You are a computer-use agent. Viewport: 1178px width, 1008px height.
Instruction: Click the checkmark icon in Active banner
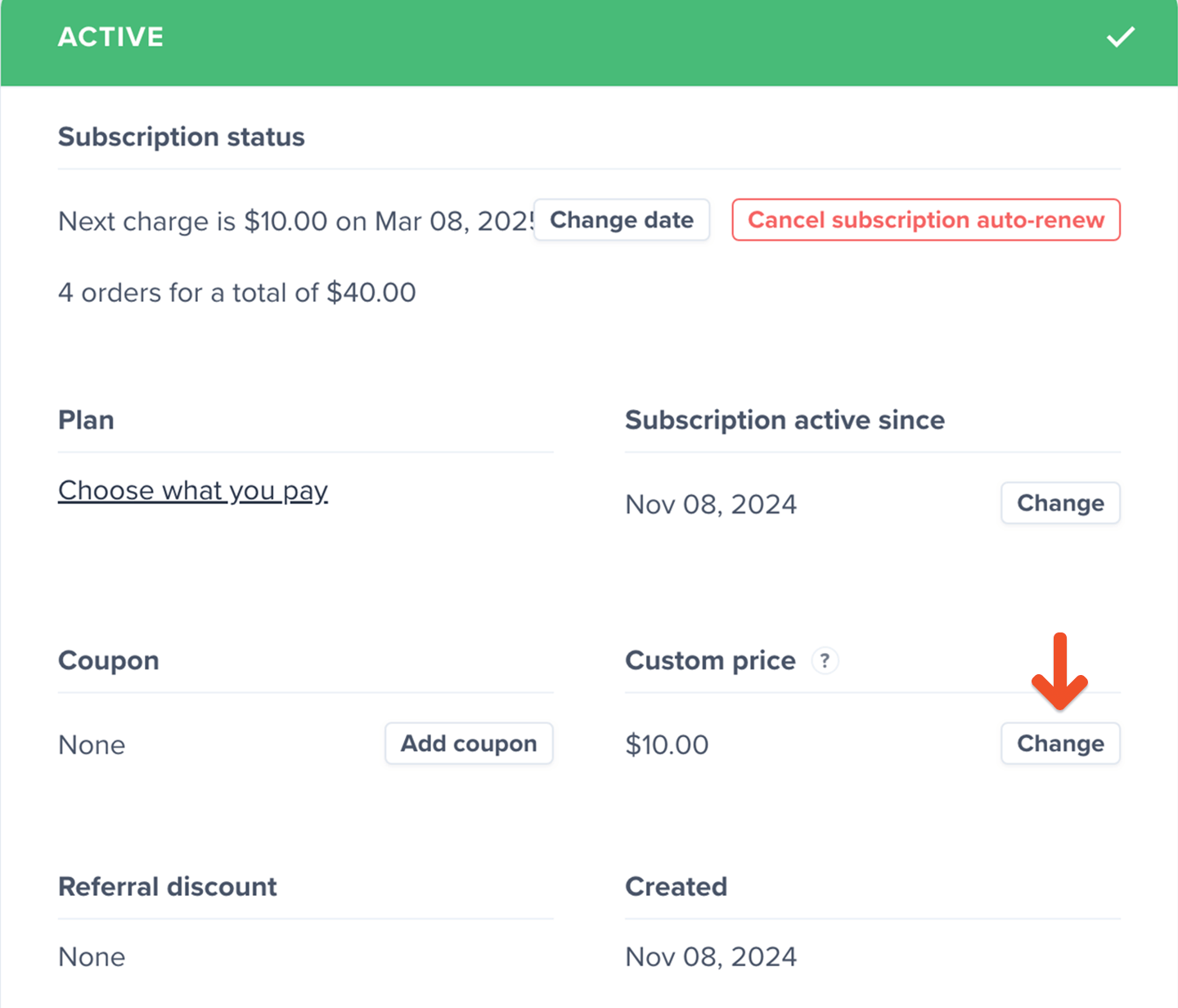tap(1120, 37)
